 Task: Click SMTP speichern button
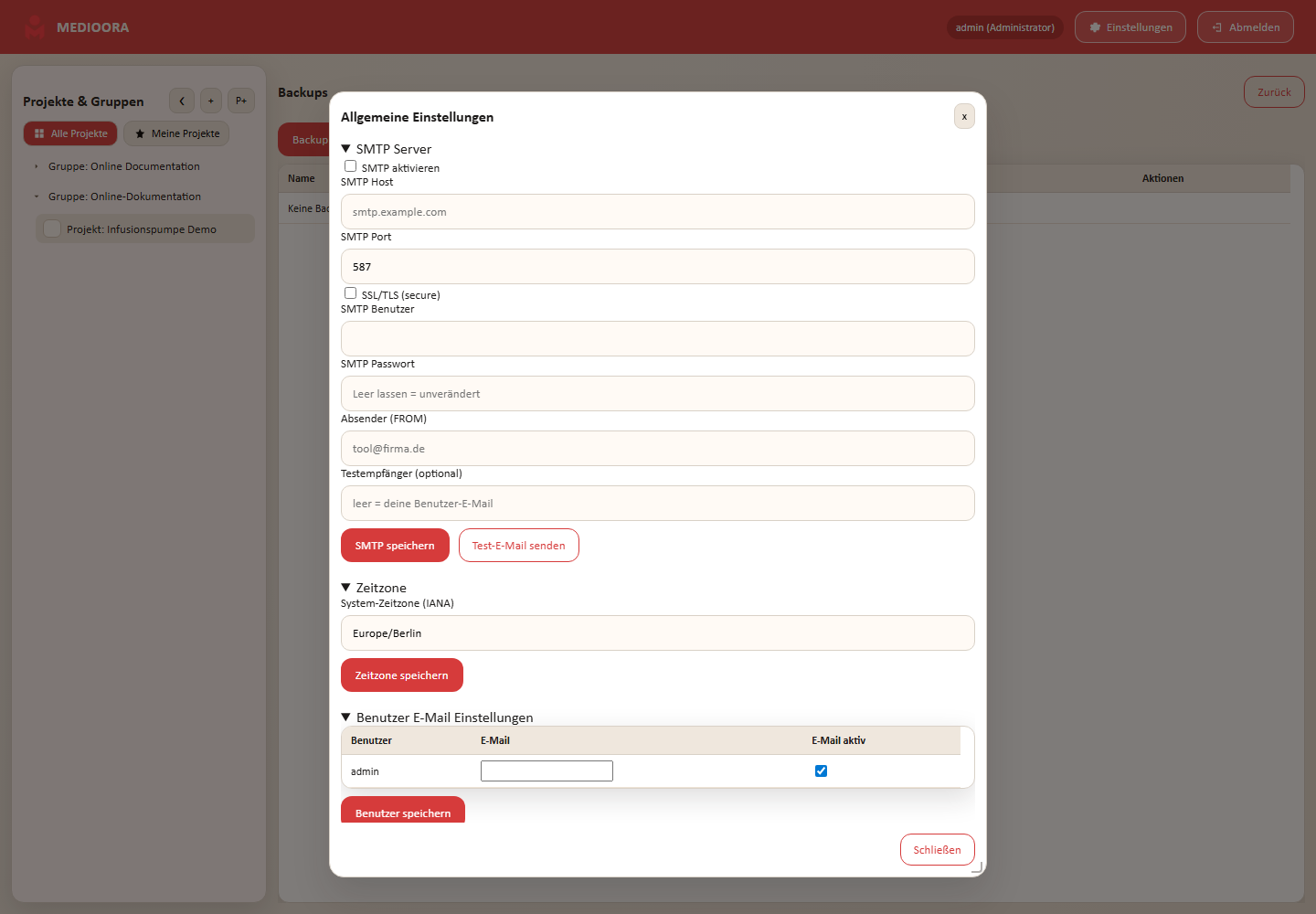point(395,546)
